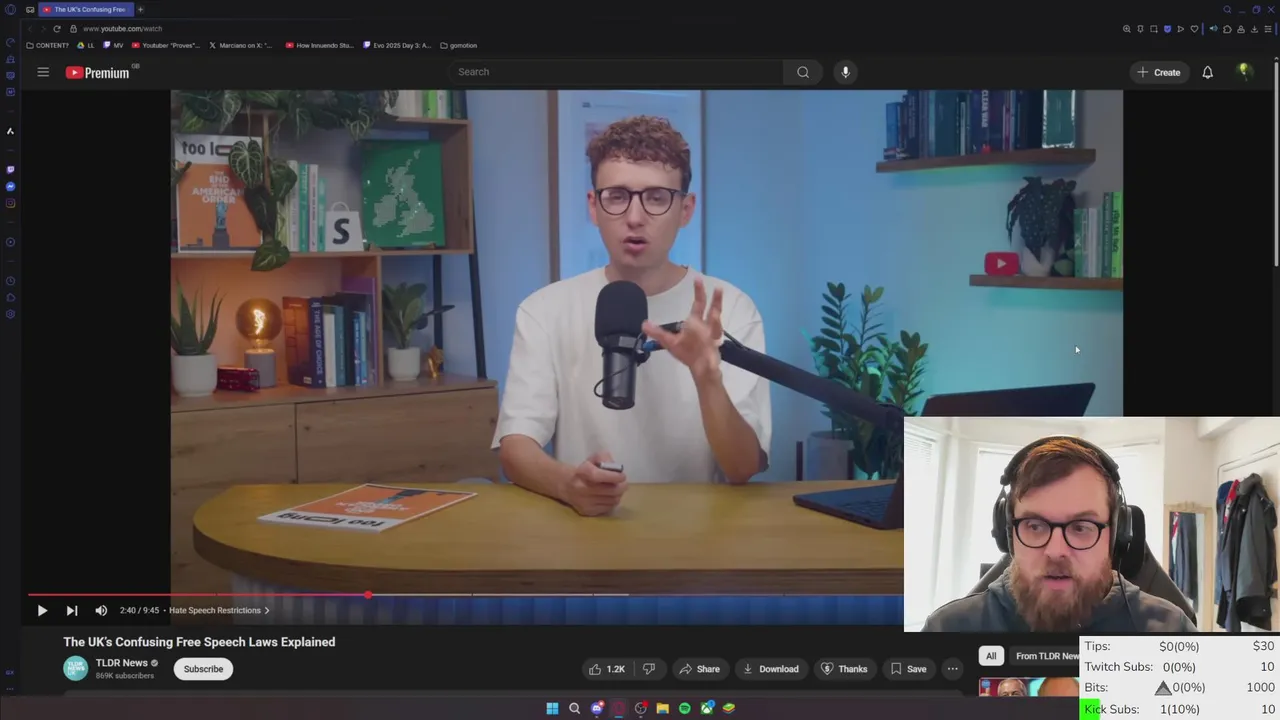Open more actions ellipsis menu

tap(952, 669)
